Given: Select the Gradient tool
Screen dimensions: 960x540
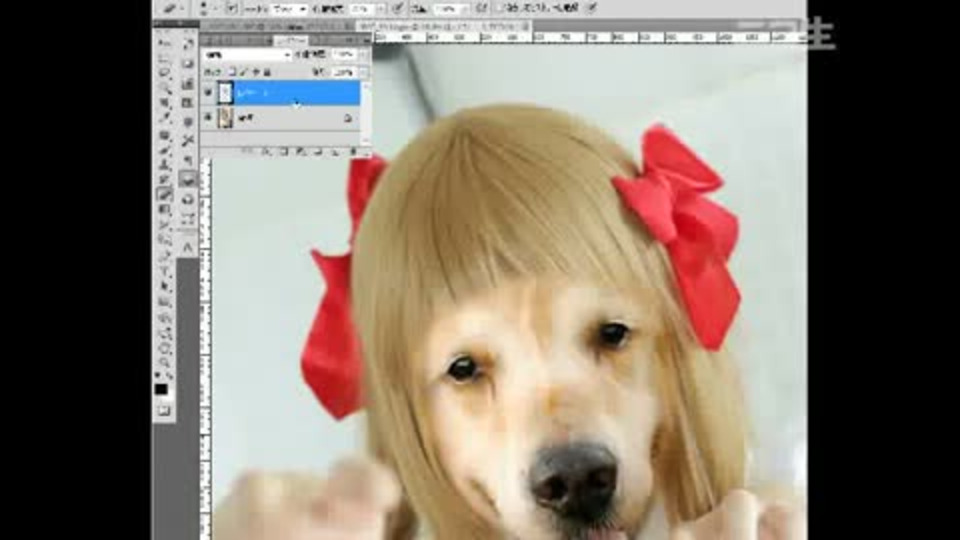Looking at the screenshot, I should 165,210.
